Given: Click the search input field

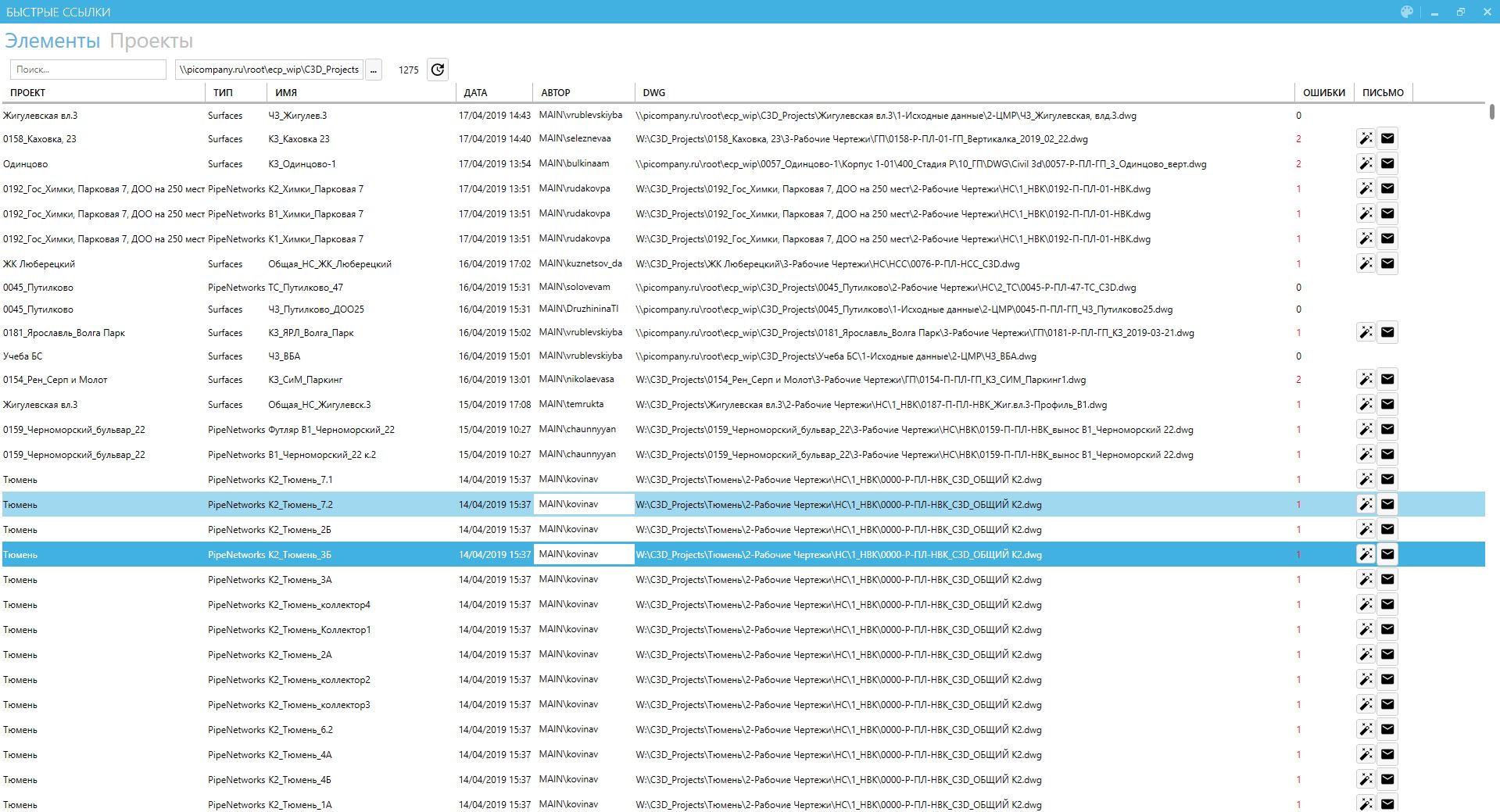Looking at the screenshot, I should [x=88, y=70].
